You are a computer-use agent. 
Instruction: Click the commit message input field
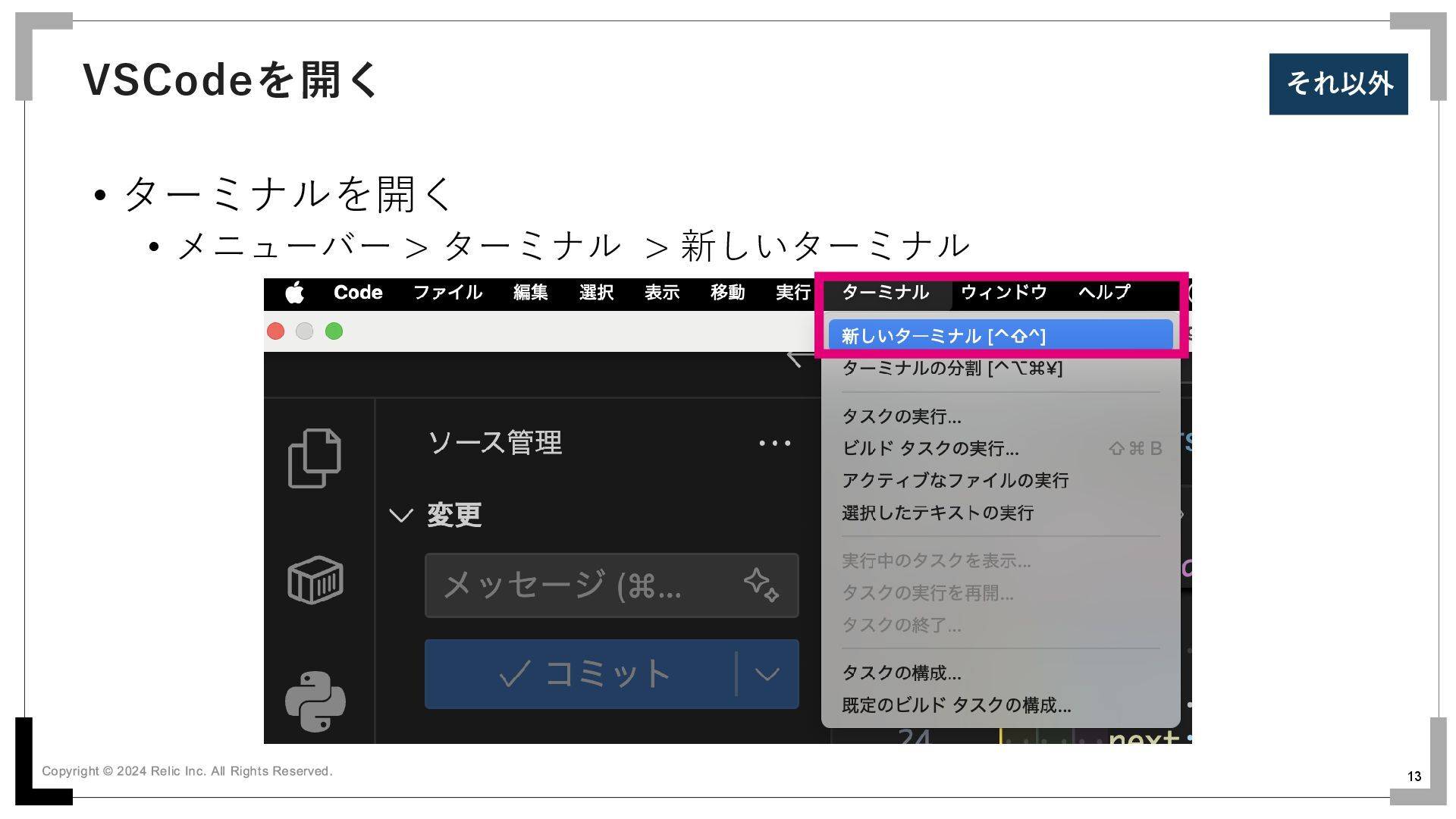[x=611, y=585]
